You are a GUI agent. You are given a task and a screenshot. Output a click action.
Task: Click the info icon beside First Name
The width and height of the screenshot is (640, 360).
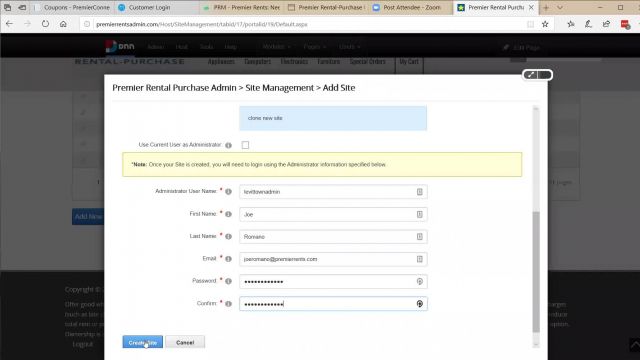pos(229,214)
